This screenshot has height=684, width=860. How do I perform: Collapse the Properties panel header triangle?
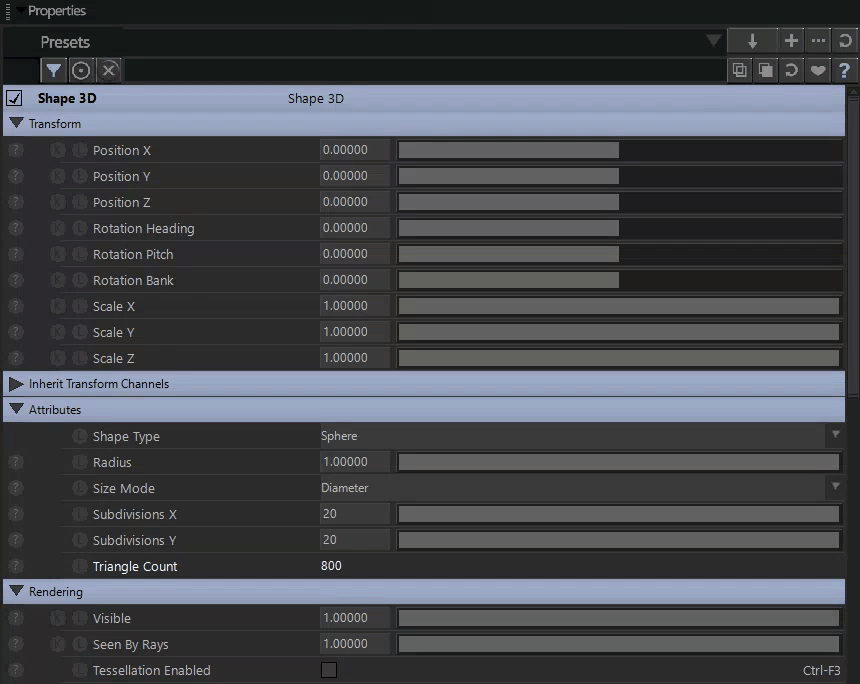pyautogui.click(x=20, y=10)
